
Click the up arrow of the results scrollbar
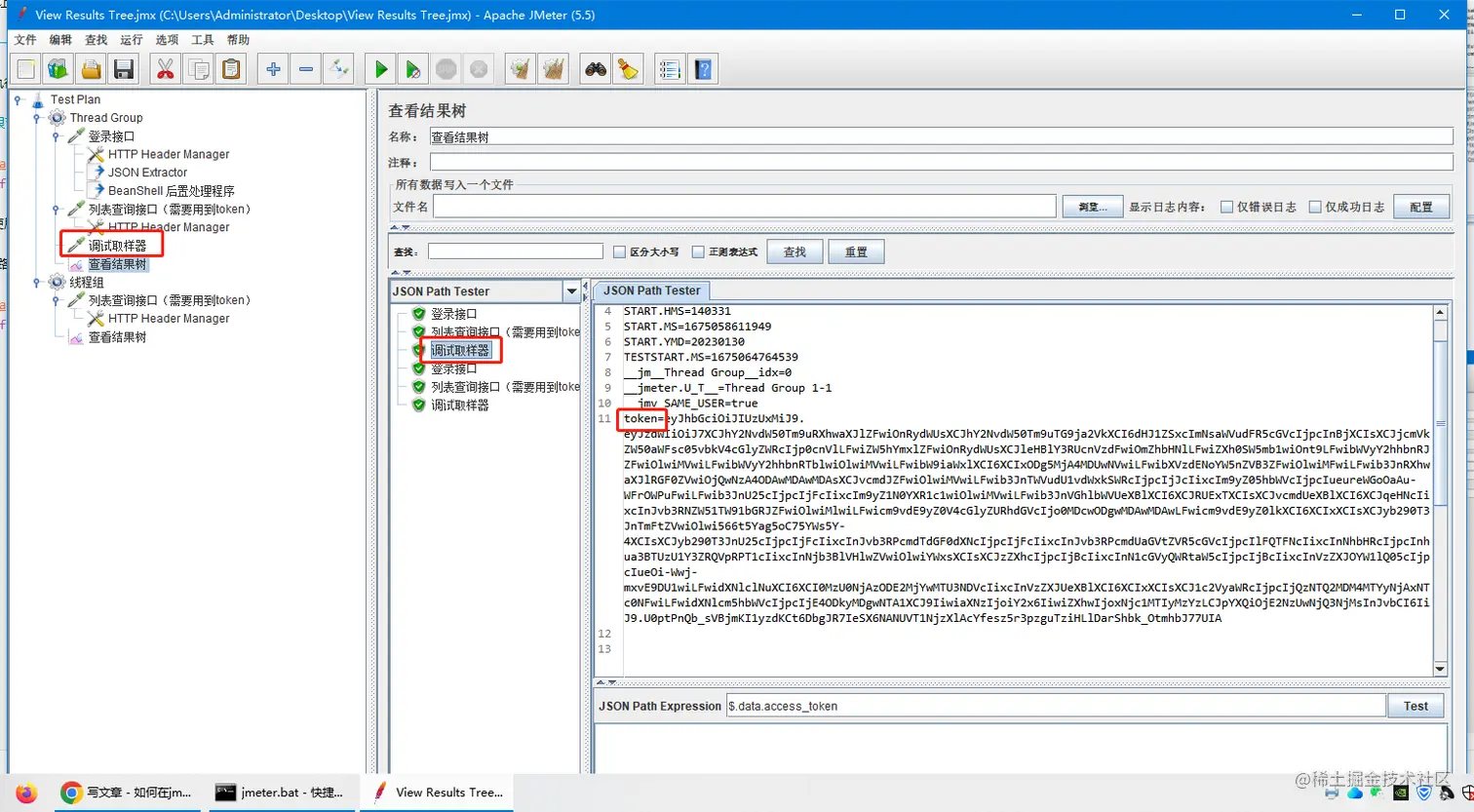point(1440,313)
